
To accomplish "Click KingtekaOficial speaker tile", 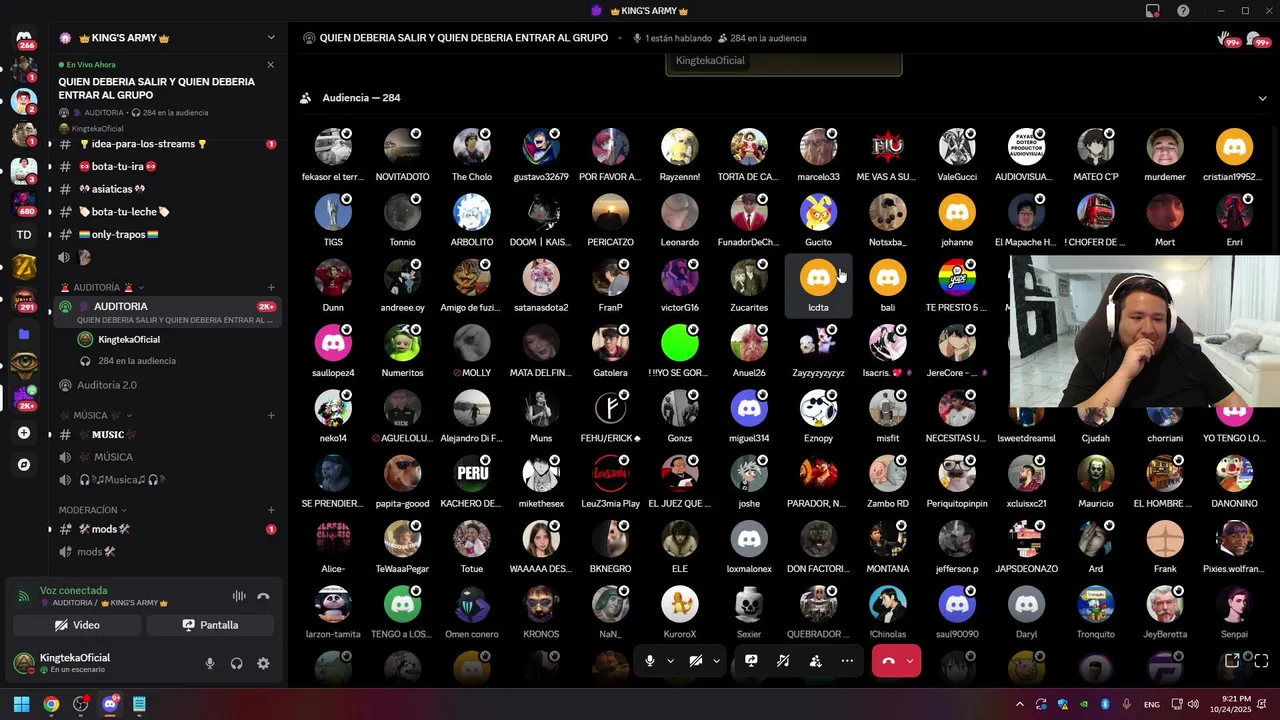I will (784, 63).
